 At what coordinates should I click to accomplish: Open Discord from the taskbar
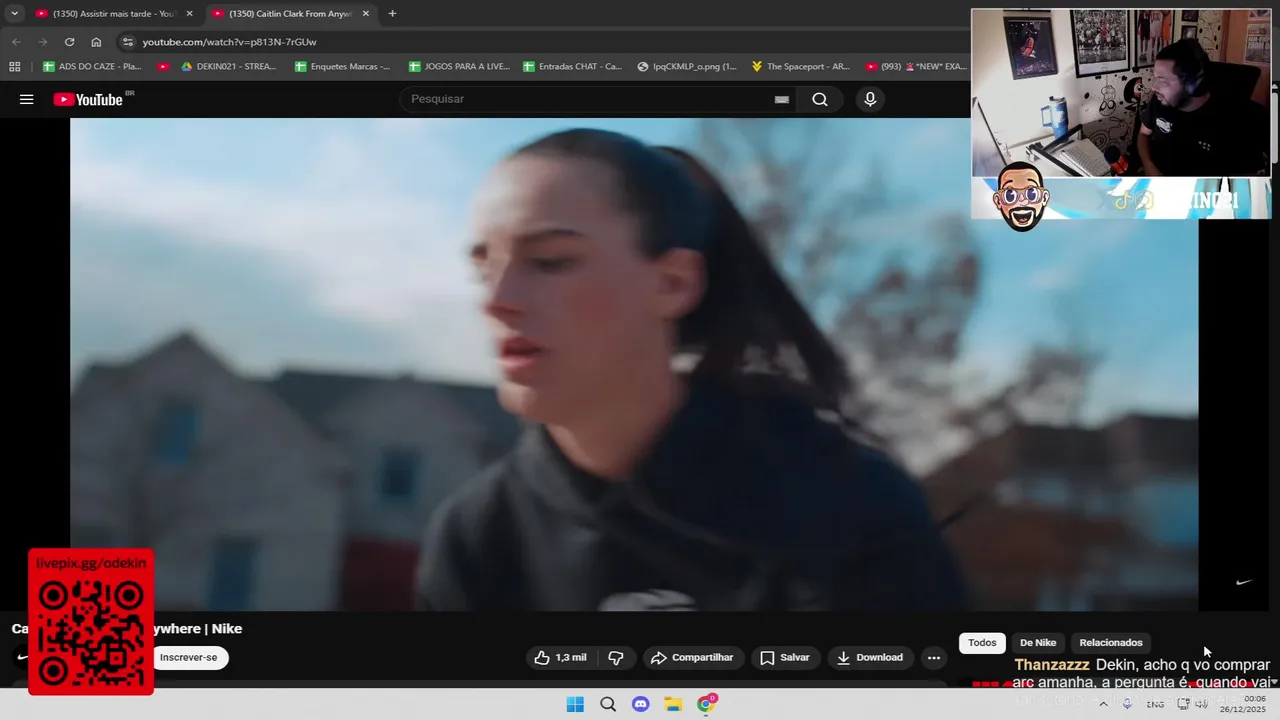point(641,704)
